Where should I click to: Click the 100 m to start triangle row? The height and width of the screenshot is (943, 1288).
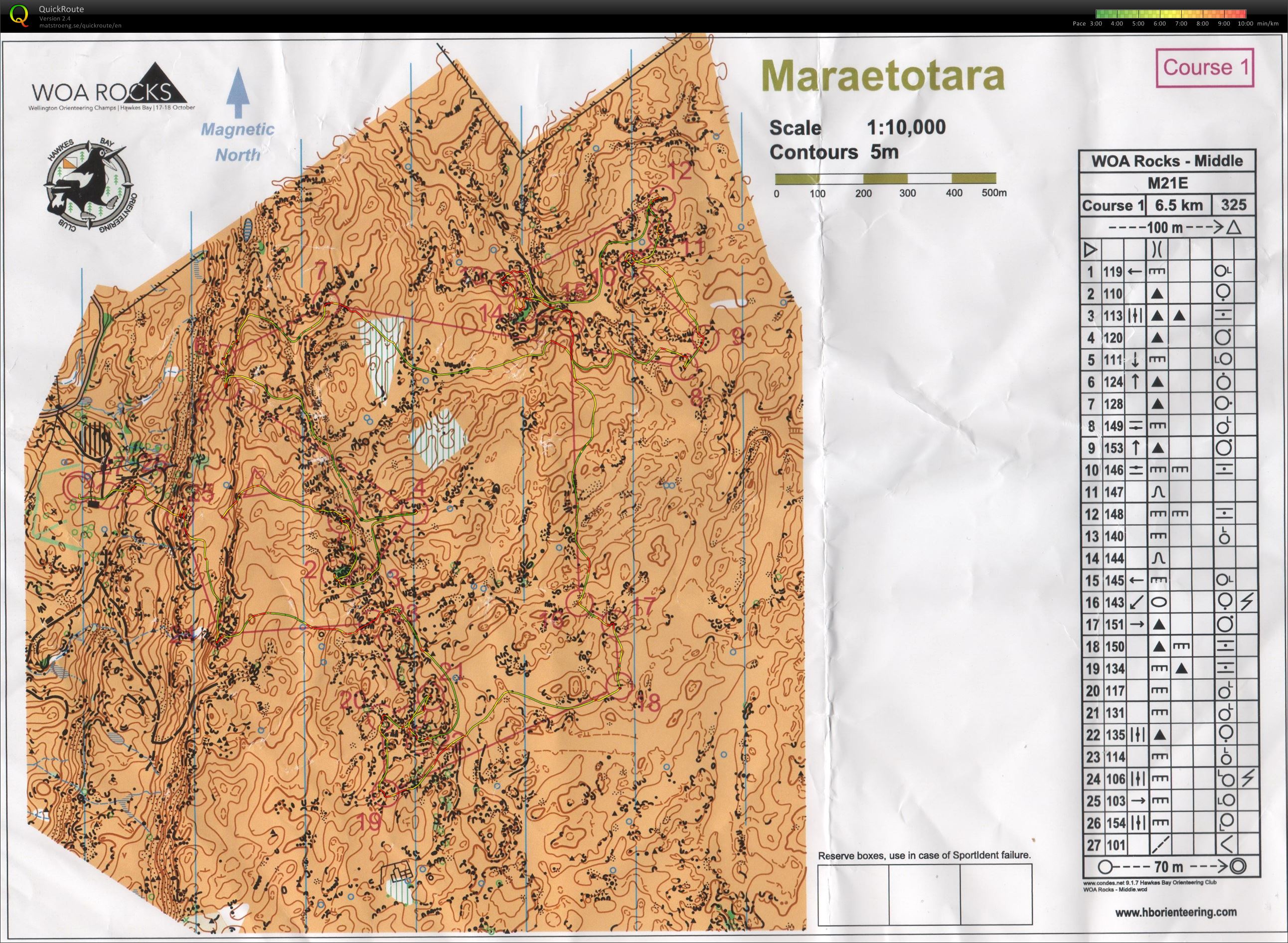[1167, 228]
